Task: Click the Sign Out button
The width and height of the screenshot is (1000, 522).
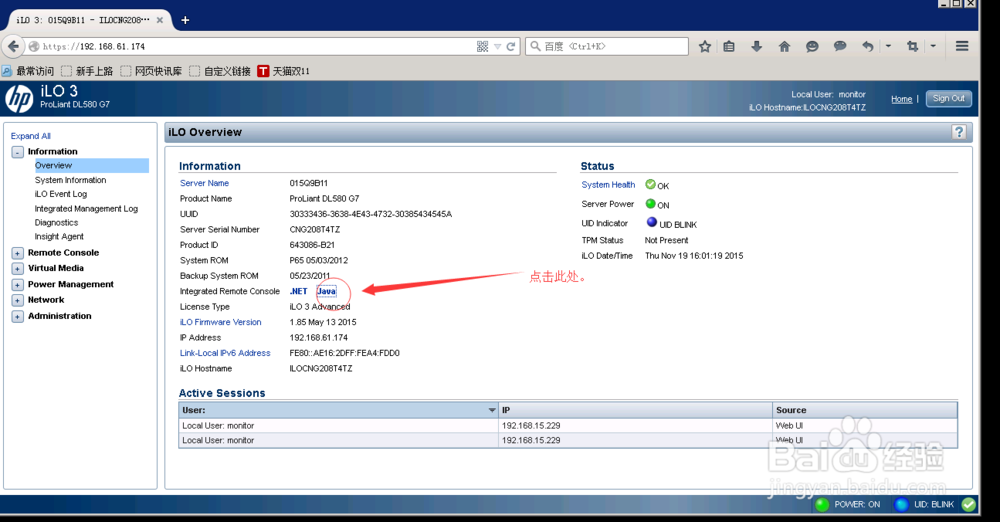Action: 948,98
